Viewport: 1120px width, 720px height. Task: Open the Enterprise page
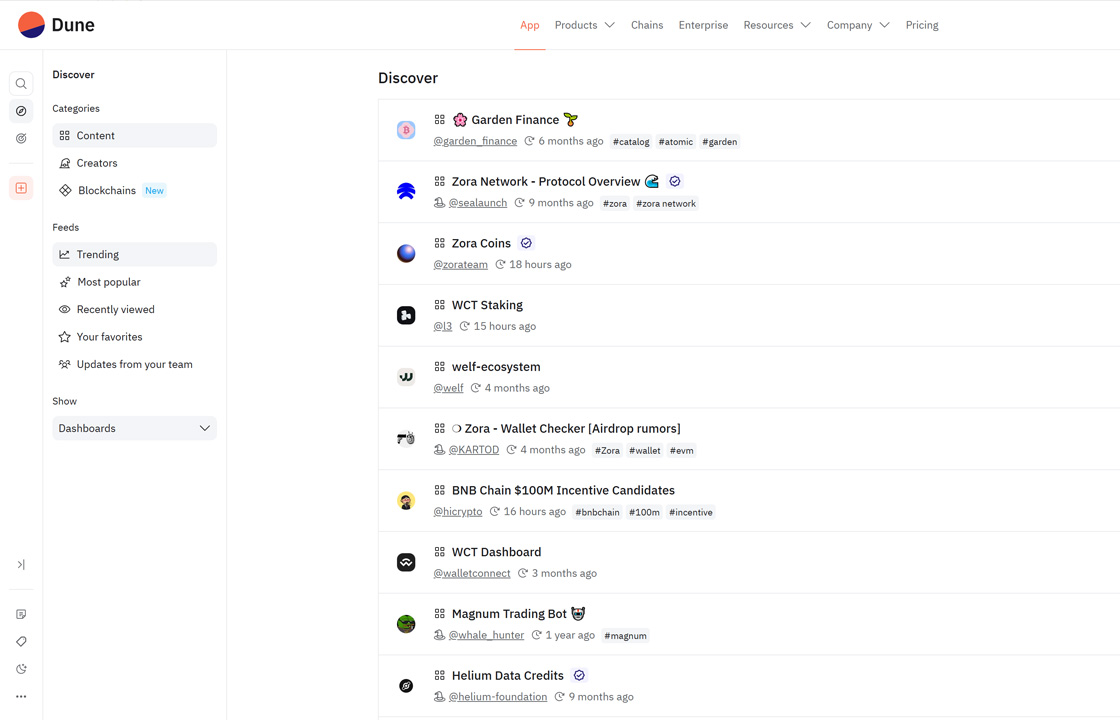pyautogui.click(x=704, y=25)
